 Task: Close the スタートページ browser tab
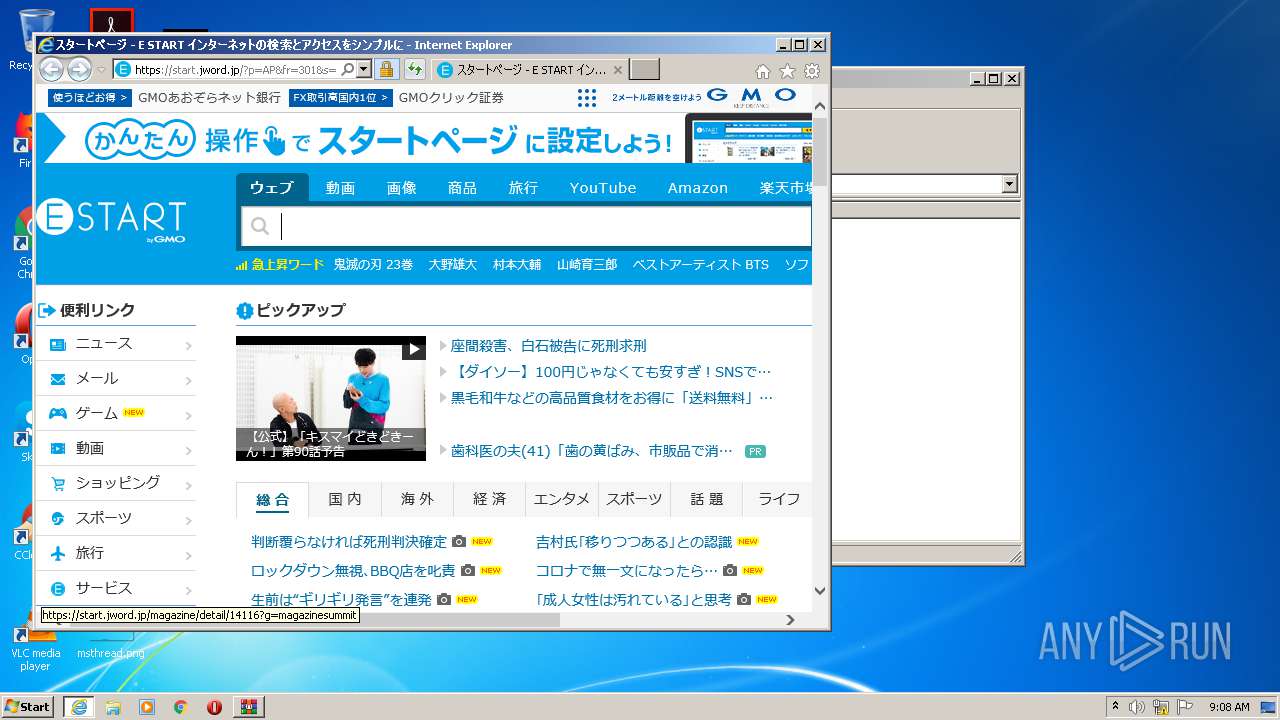pyautogui.click(x=618, y=70)
